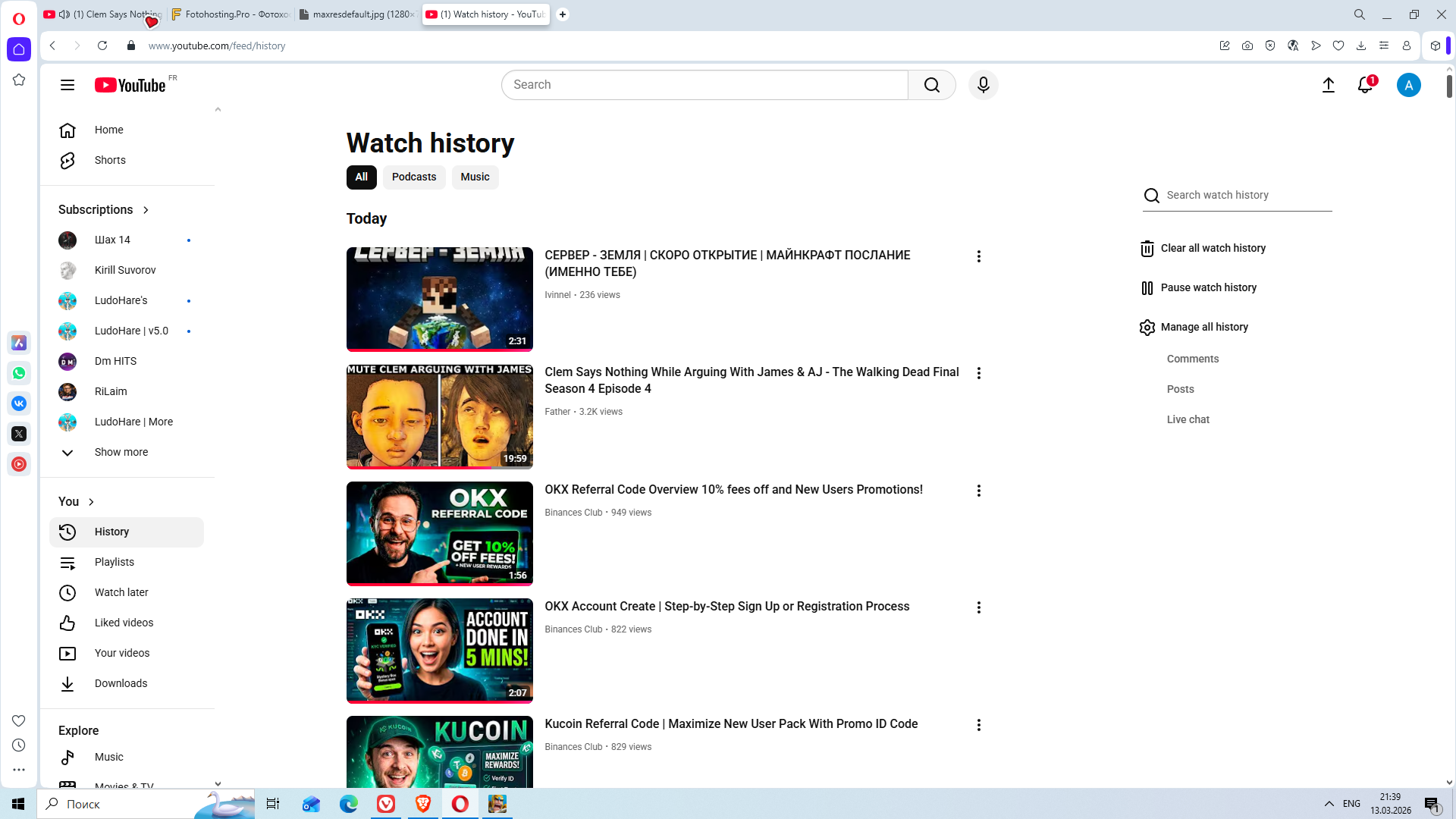1456x819 pixels.
Task: Open the Comments history link
Action: click(x=1192, y=359)
